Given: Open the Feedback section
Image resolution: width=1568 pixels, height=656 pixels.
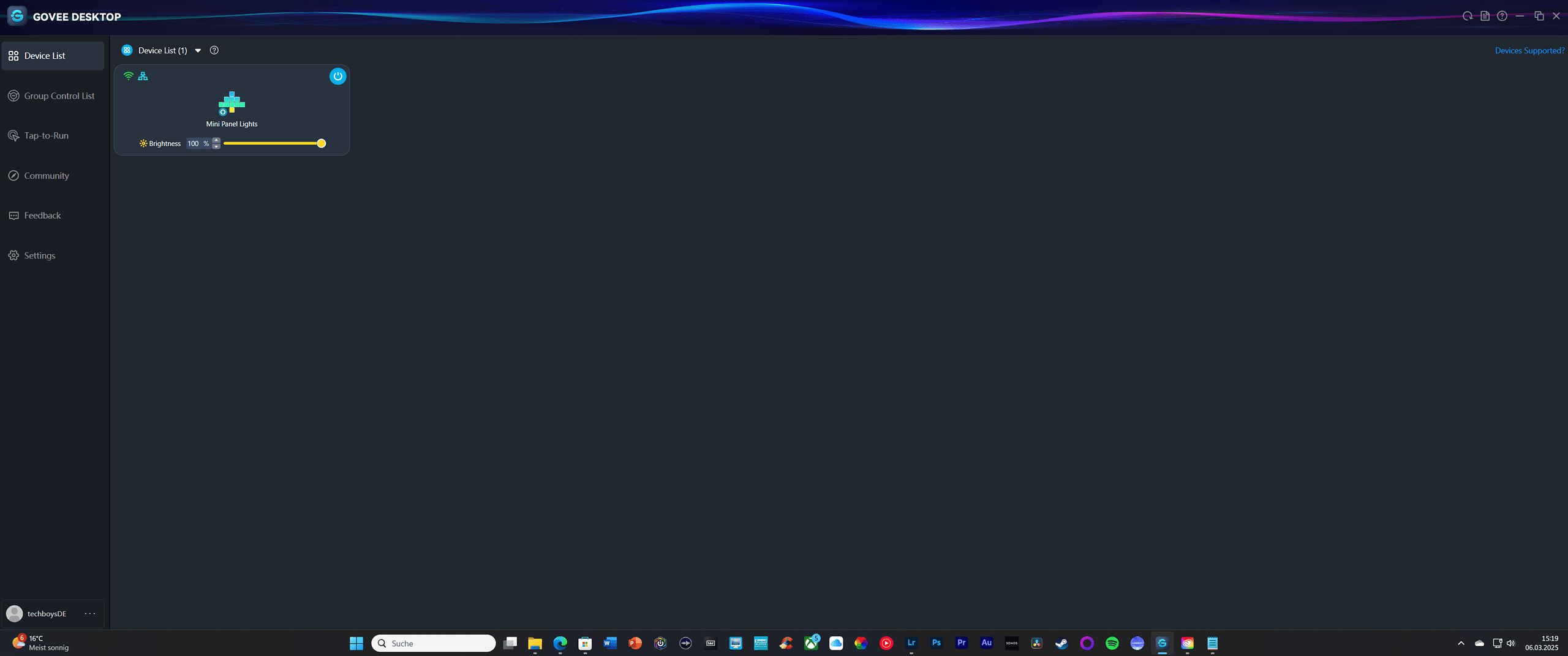Looking at the screenshot, I should click(53, 216).
